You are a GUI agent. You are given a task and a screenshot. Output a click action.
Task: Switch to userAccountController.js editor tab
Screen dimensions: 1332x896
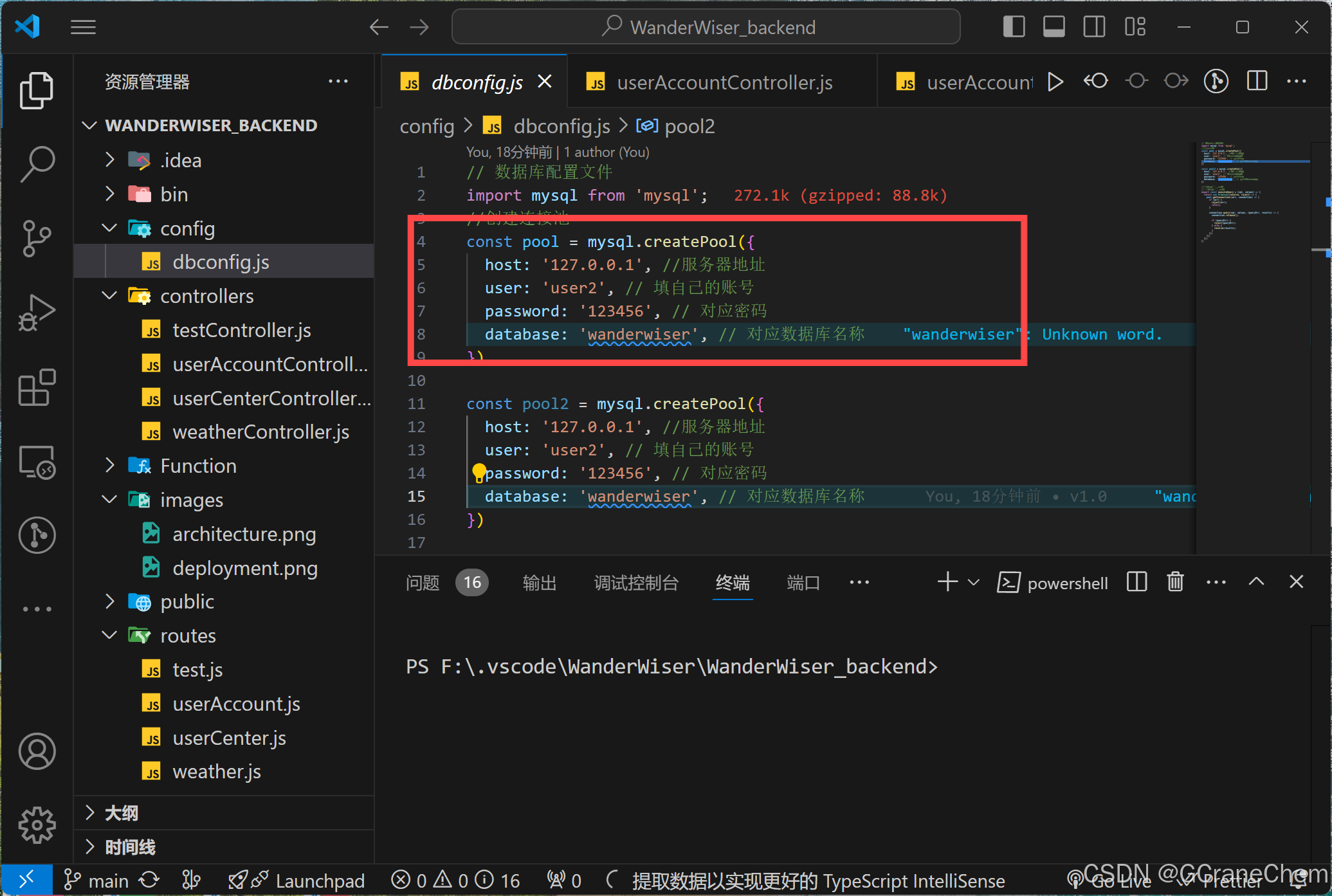point(724,82)
